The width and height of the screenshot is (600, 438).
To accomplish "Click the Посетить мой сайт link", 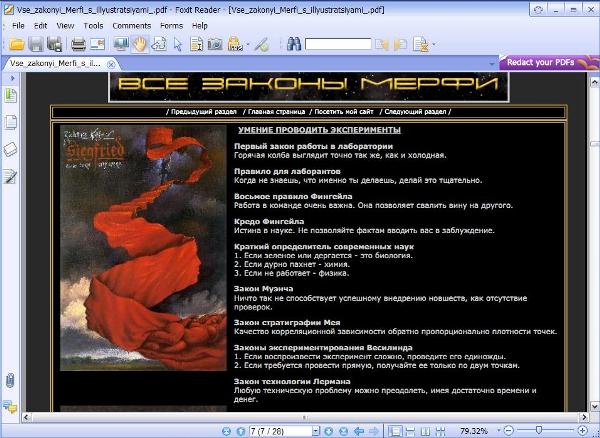I will [344, 112].
